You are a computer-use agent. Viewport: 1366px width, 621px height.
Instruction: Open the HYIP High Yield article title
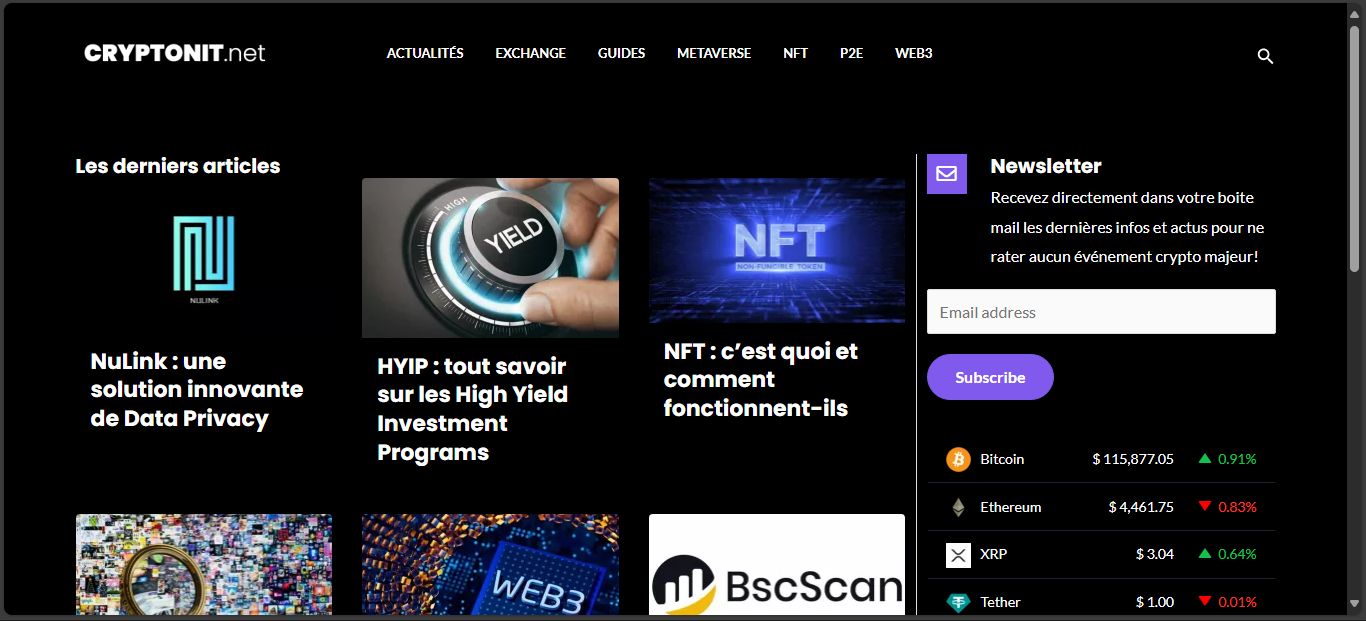(x=472, y=409)
